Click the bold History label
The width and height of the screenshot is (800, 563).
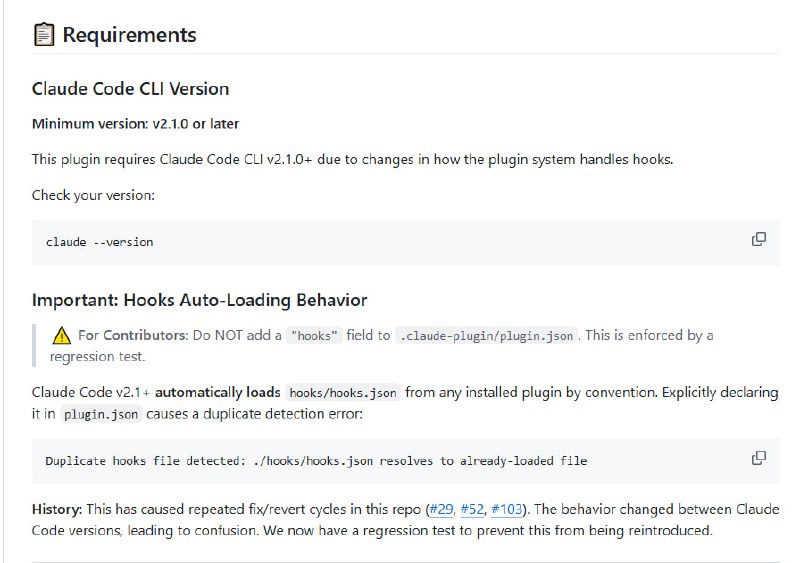coord(56,510)
